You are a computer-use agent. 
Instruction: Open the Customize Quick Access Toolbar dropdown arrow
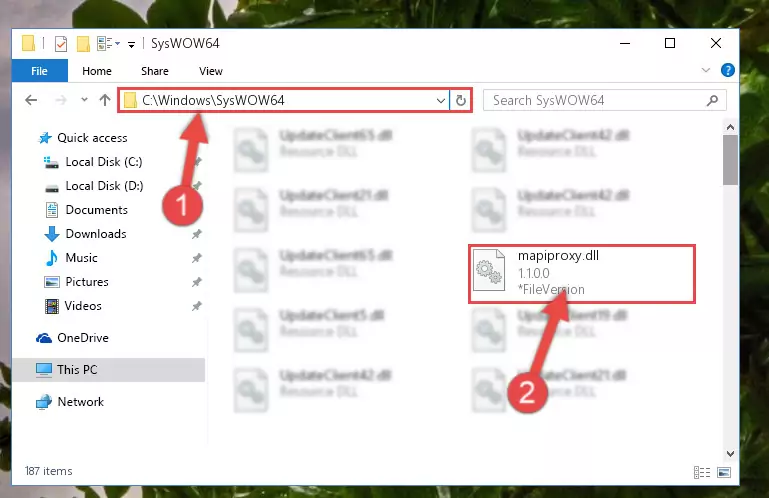point(131,45)
